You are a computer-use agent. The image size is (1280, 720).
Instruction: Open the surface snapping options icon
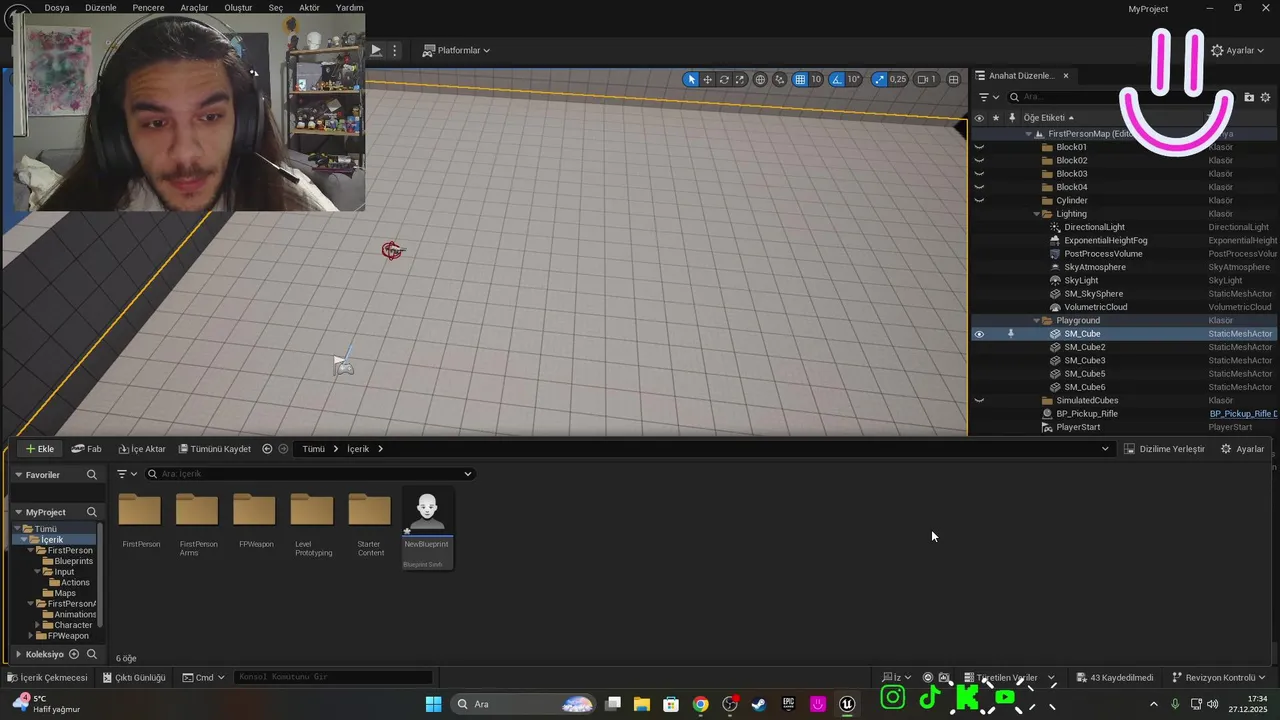[x=779, y=79]
